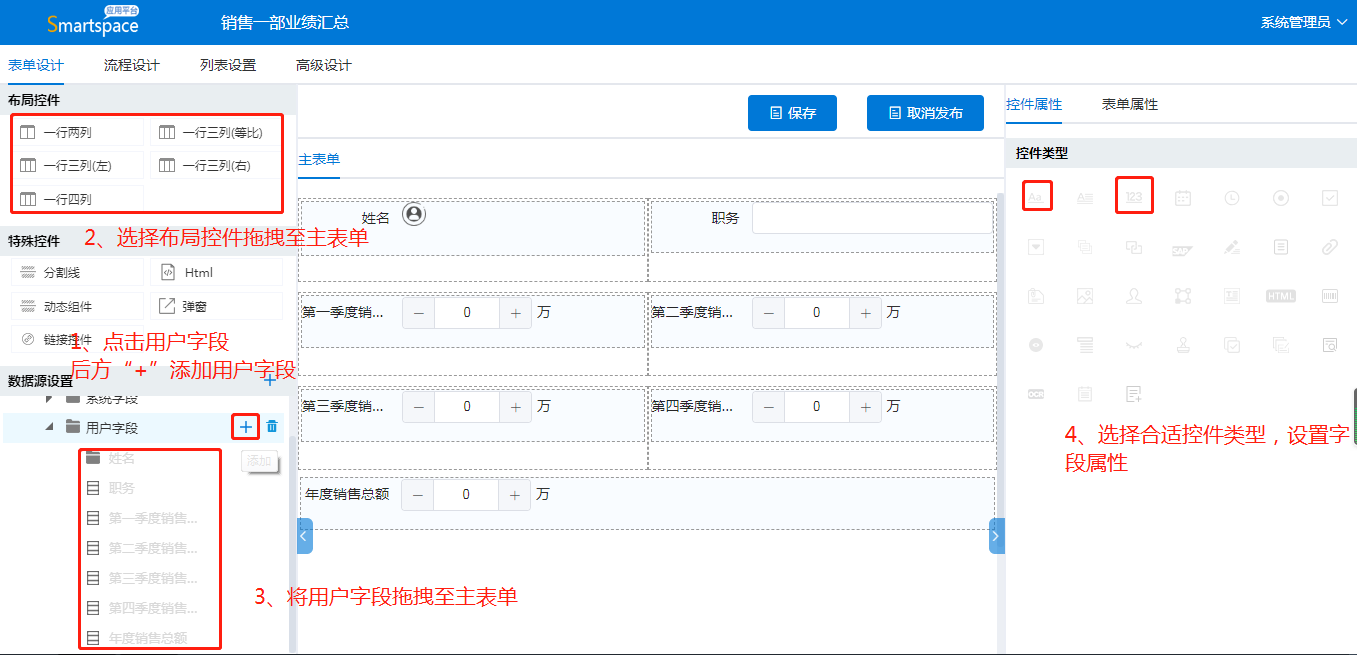Select the organization node-graph control type
The width and height of the screenshot is (1357, 655).
[1183, 296]
